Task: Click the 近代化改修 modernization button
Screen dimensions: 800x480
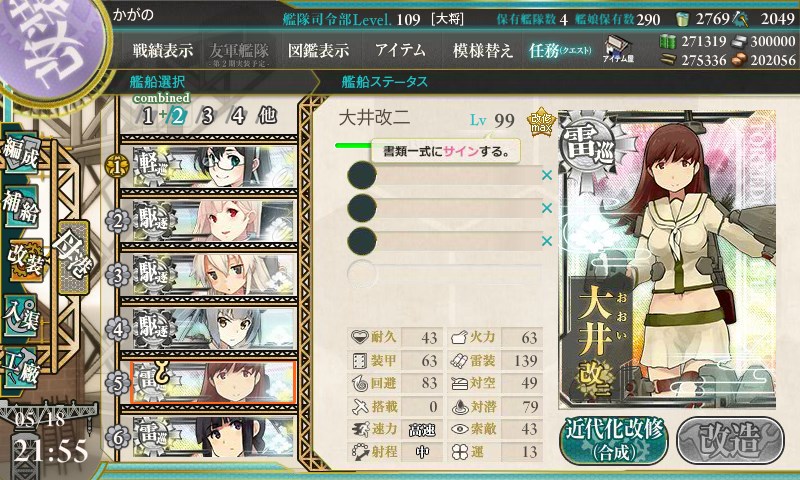Action: (x=614, y=441)
